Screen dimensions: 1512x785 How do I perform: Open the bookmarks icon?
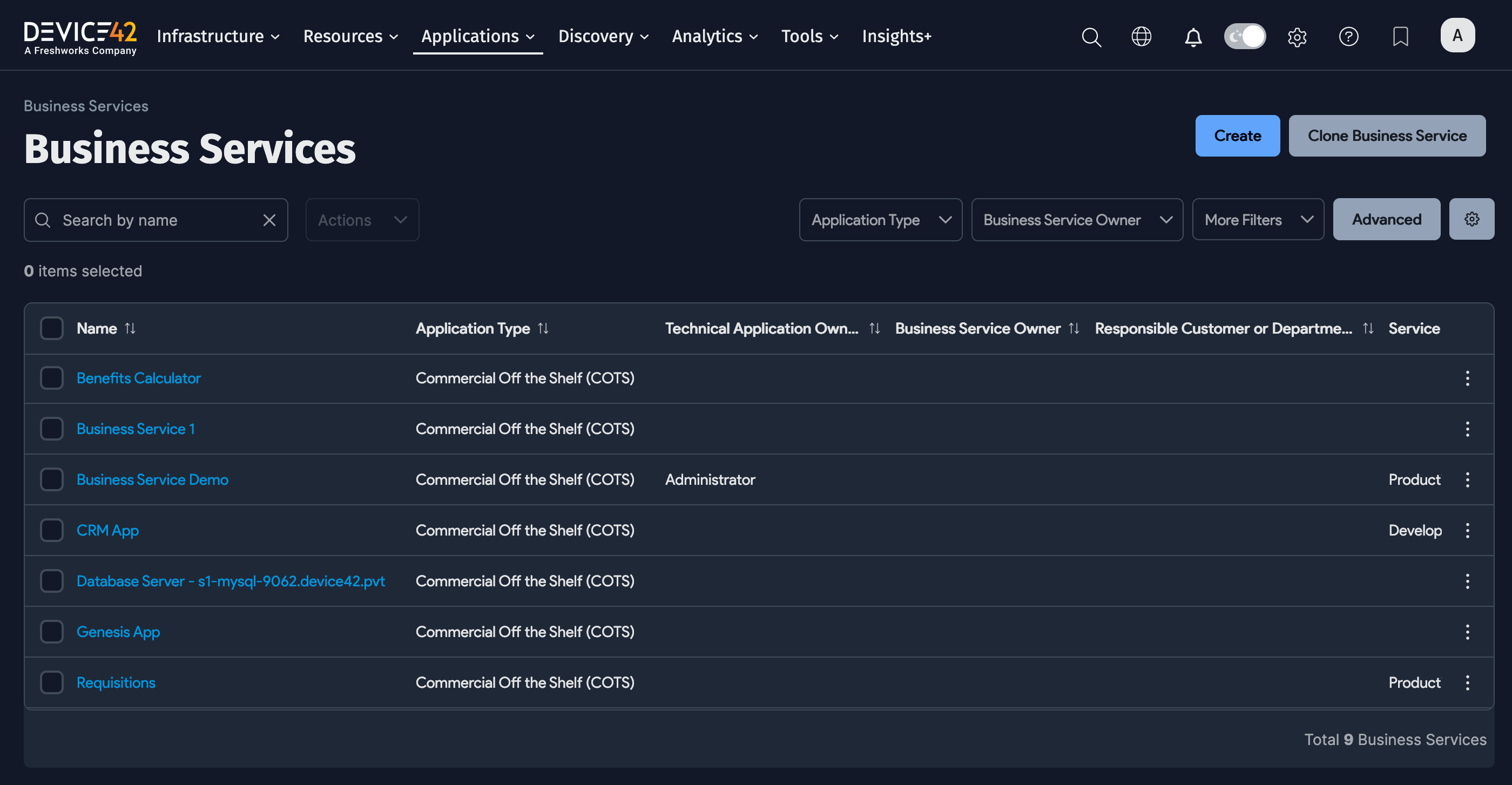point(1400,36)
